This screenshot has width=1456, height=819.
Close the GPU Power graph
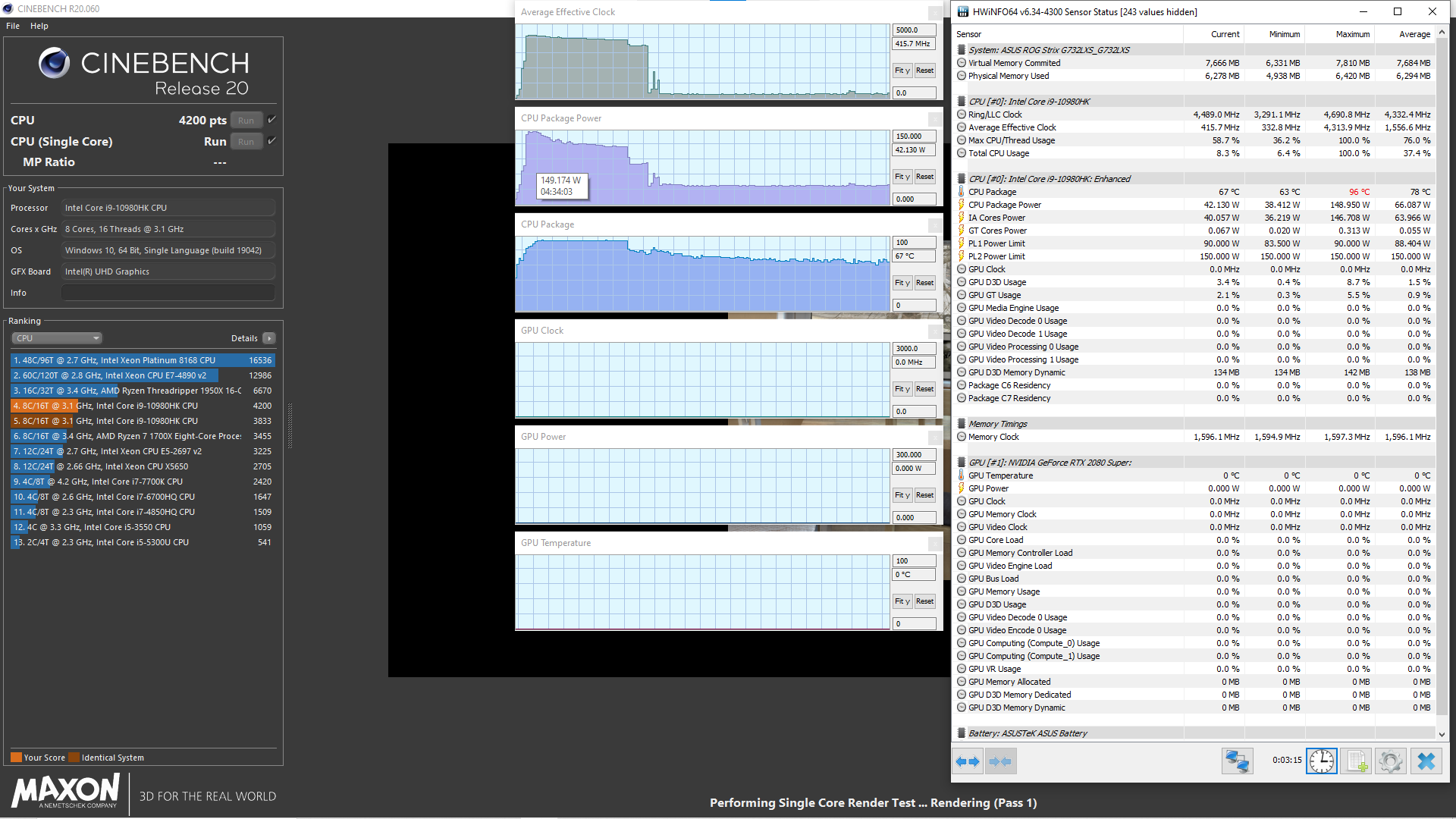pyautogui.click(x=935, y=438)
